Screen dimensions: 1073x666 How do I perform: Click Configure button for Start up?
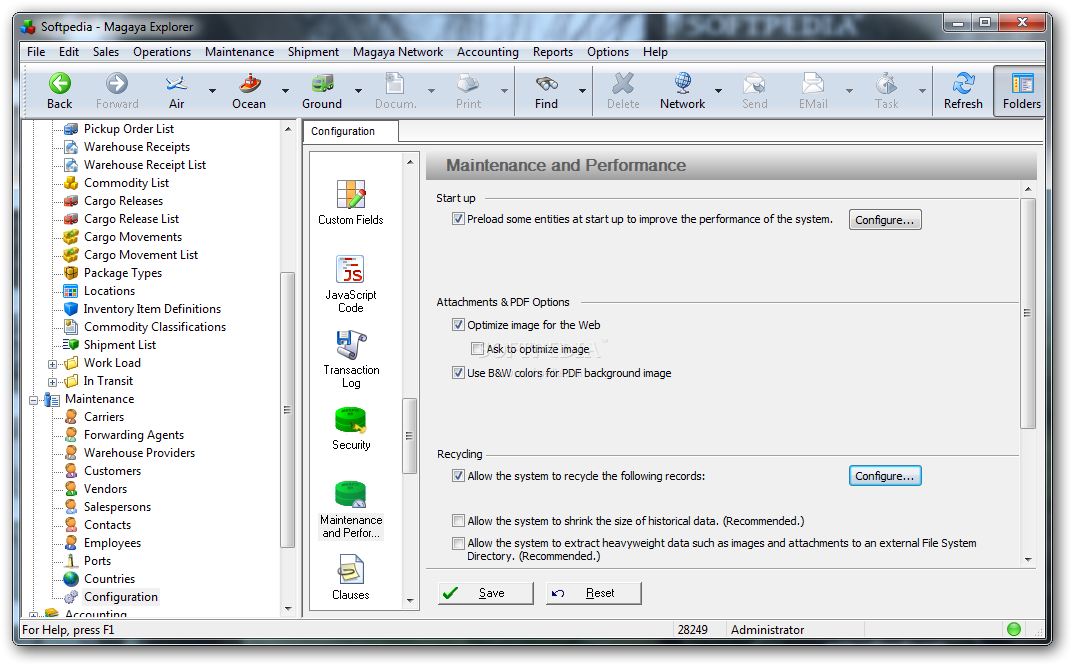click(x=885, y=220)
